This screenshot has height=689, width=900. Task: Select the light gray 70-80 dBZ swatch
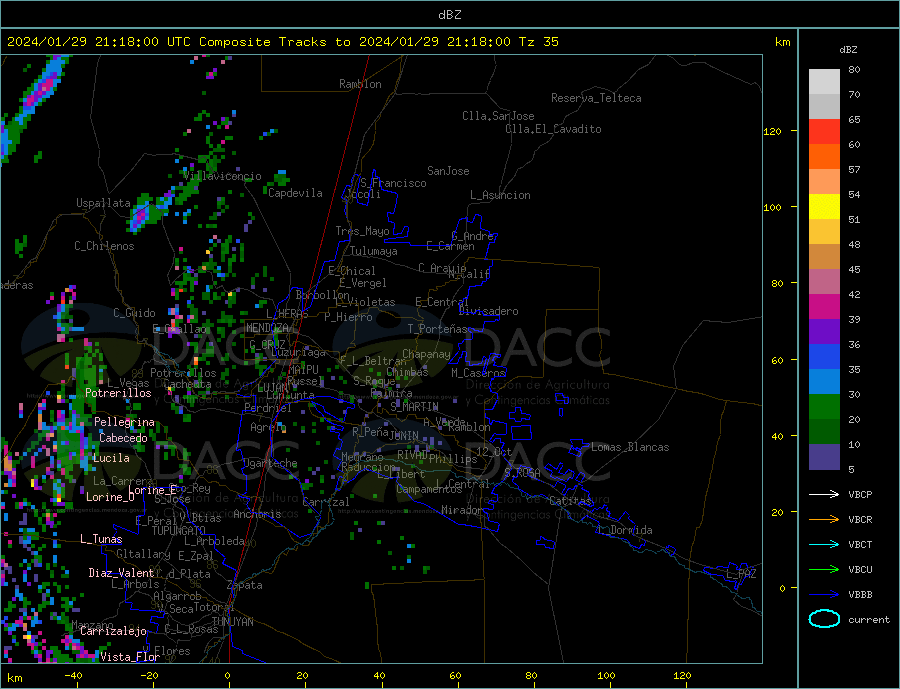[824, 82]
